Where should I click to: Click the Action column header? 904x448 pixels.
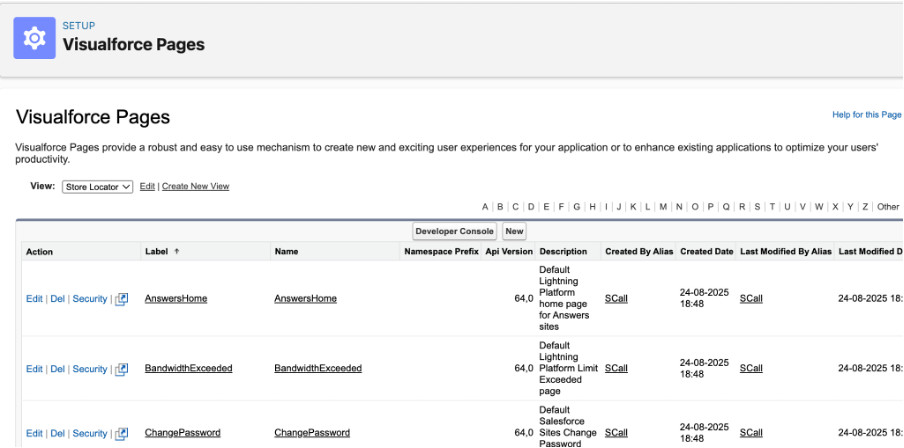pos(39,251)
